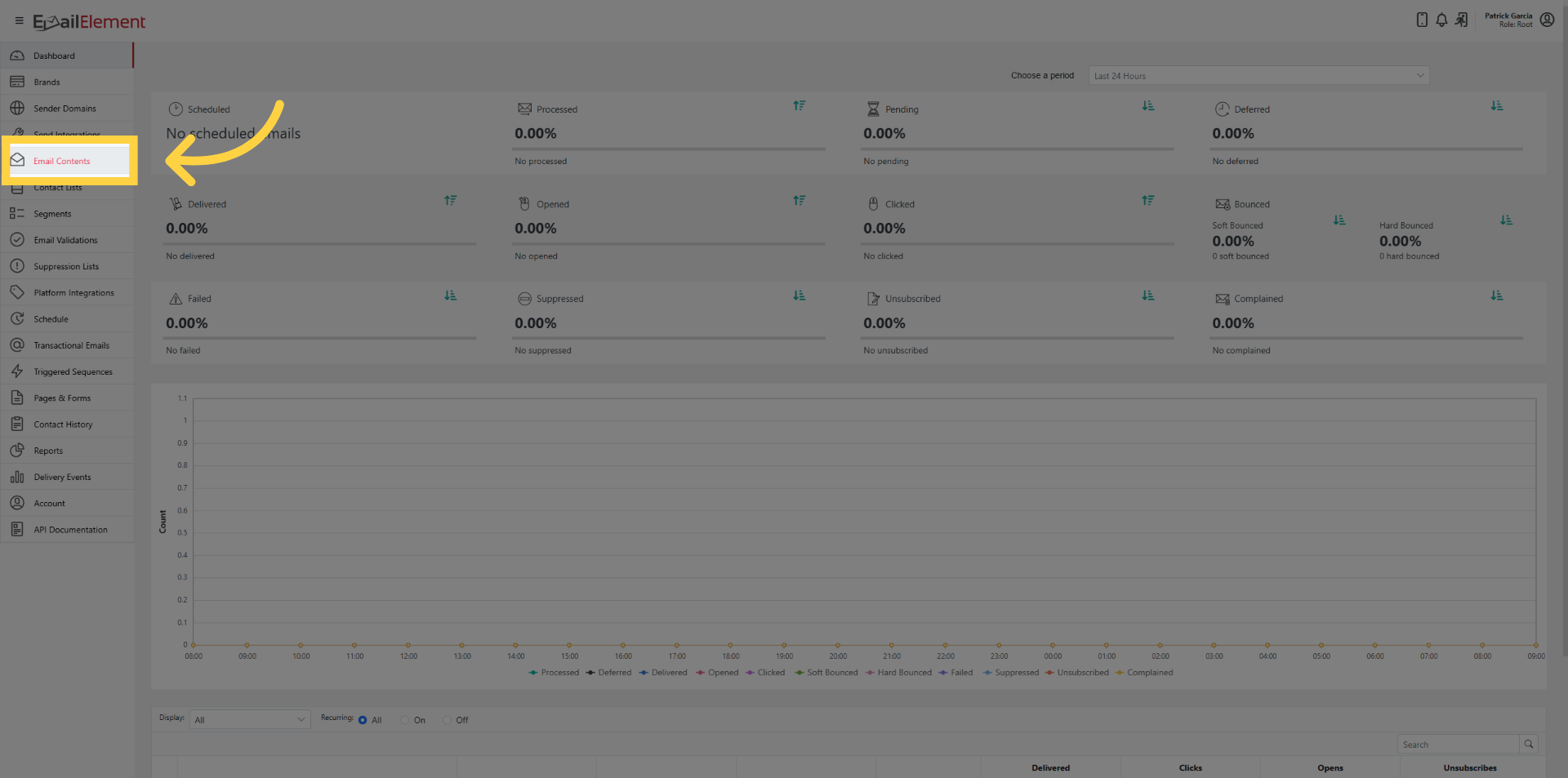Click the Pending card sort icon
The height and width of the screenshot is (778, 1568).
[x=1148, y=106]
